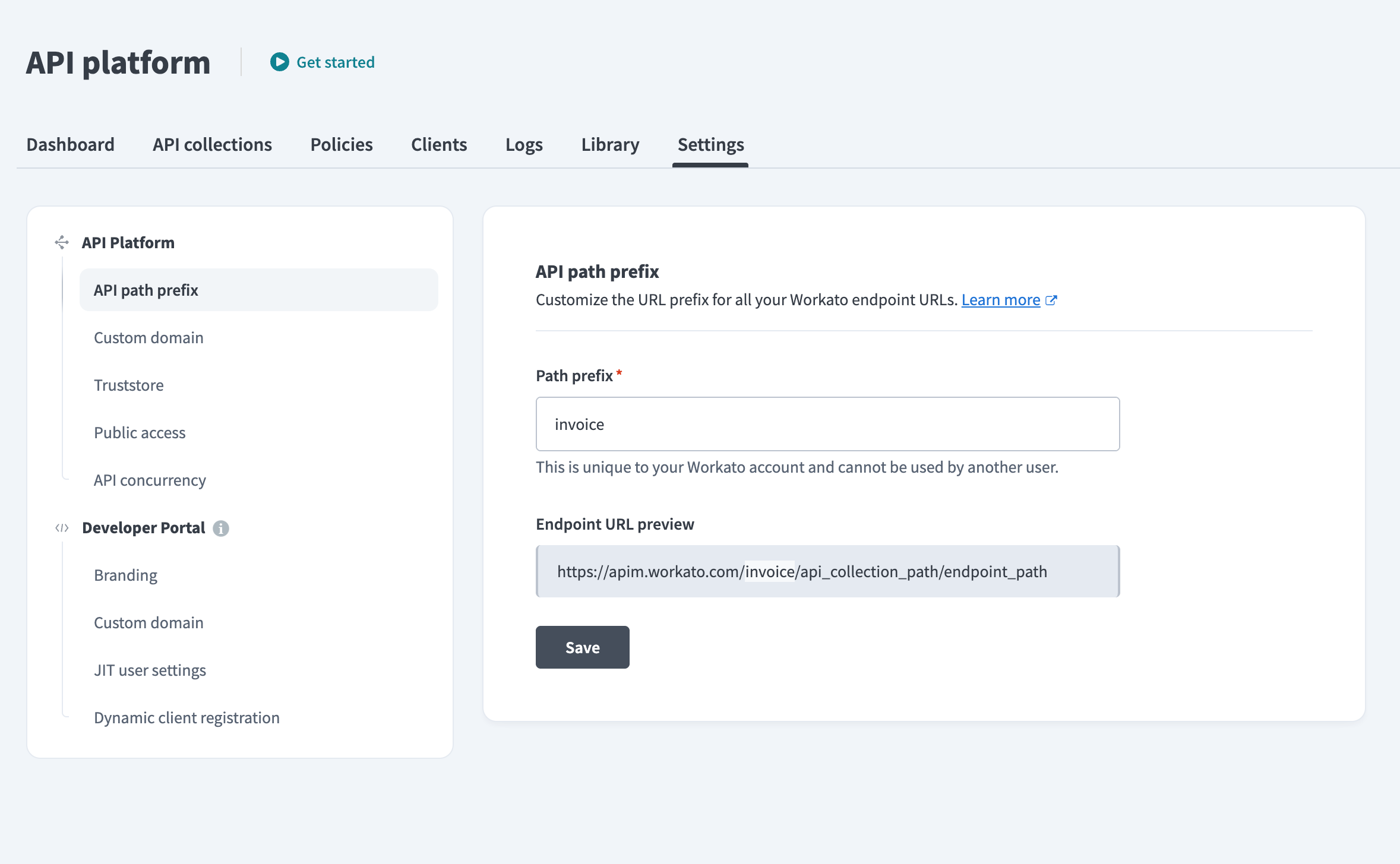Open Custom domain under Developer Portal
Screen dimensions: 1400x864
(148, 622)
